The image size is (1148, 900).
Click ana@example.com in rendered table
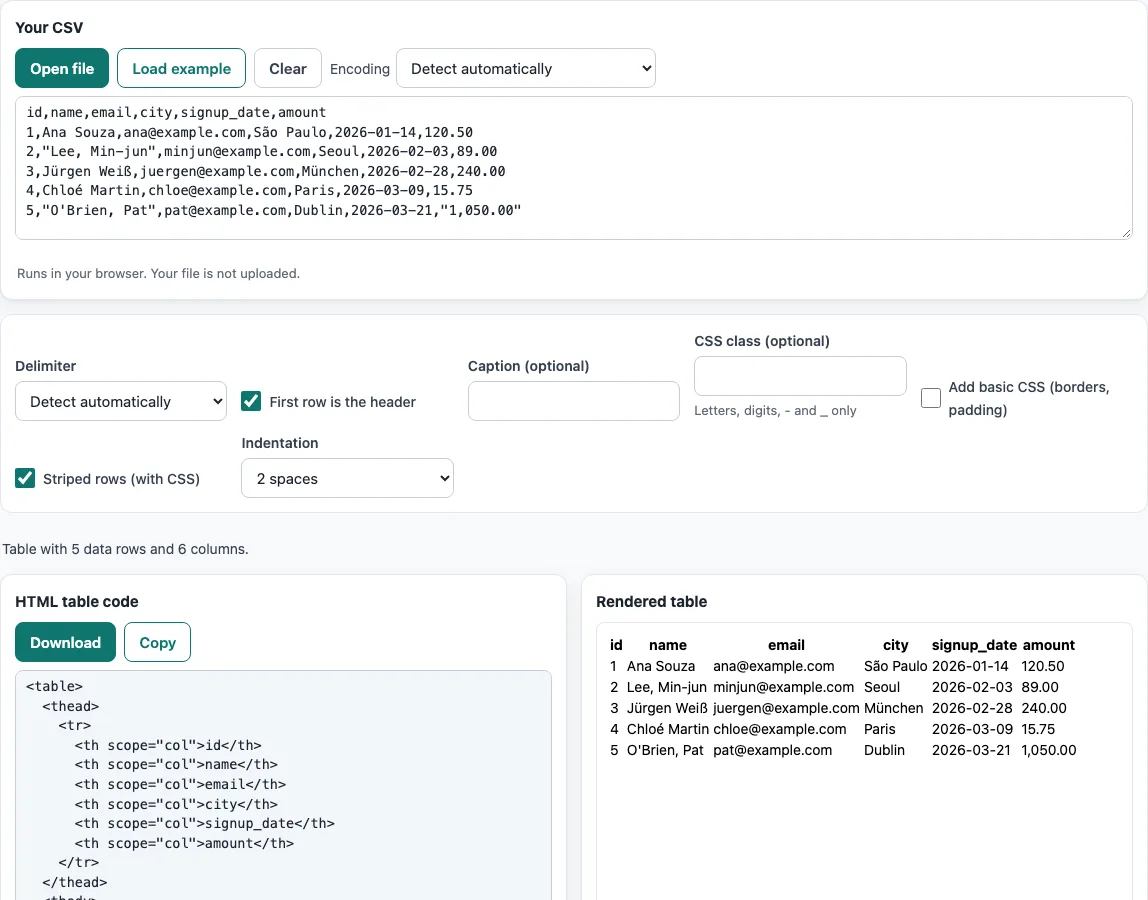tap(774, 666)
